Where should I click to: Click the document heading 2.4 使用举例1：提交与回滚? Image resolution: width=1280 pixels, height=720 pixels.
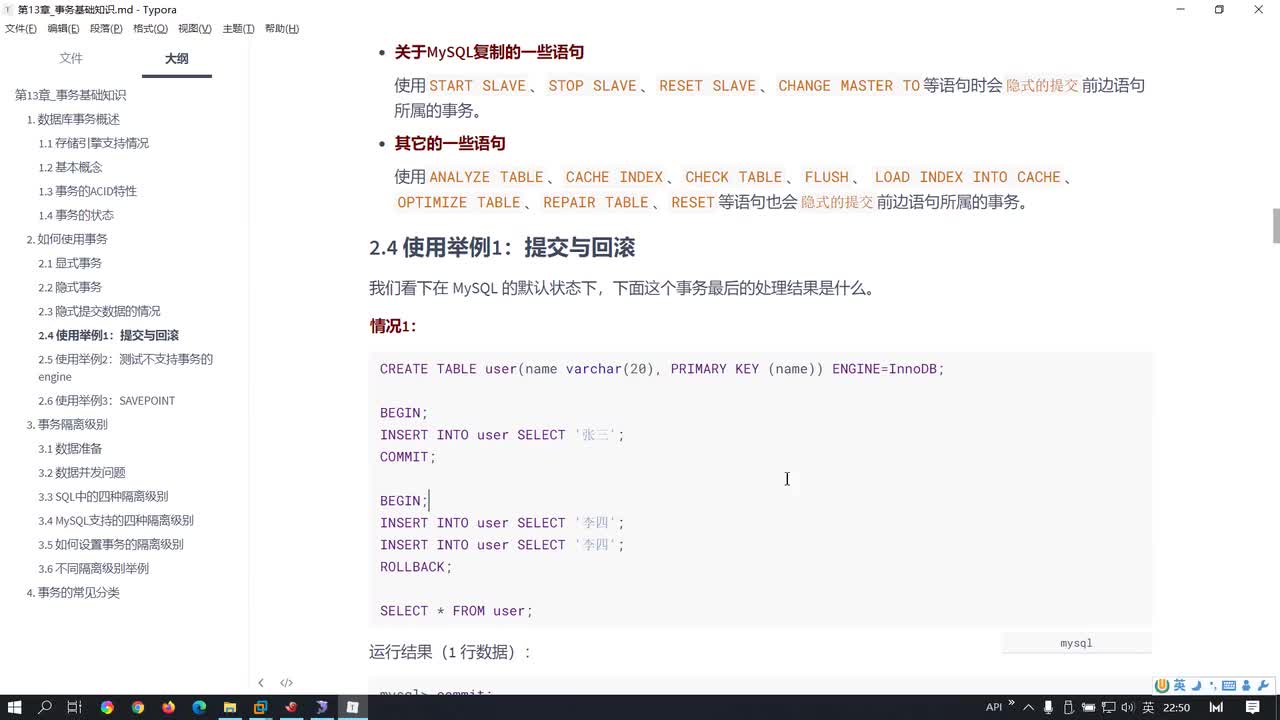(x=502, y=248)
